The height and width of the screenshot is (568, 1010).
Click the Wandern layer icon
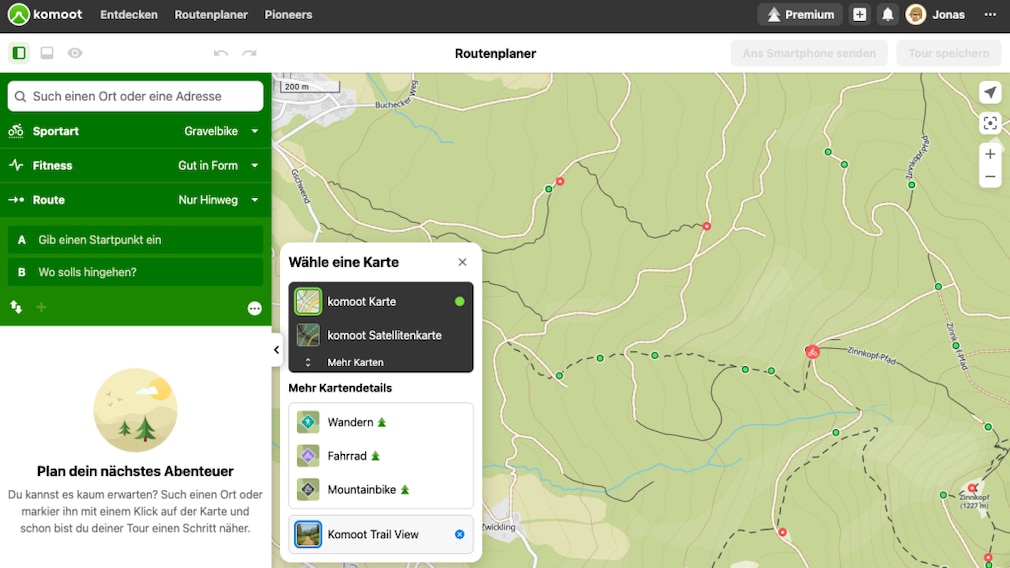click(x=308, y=422)
